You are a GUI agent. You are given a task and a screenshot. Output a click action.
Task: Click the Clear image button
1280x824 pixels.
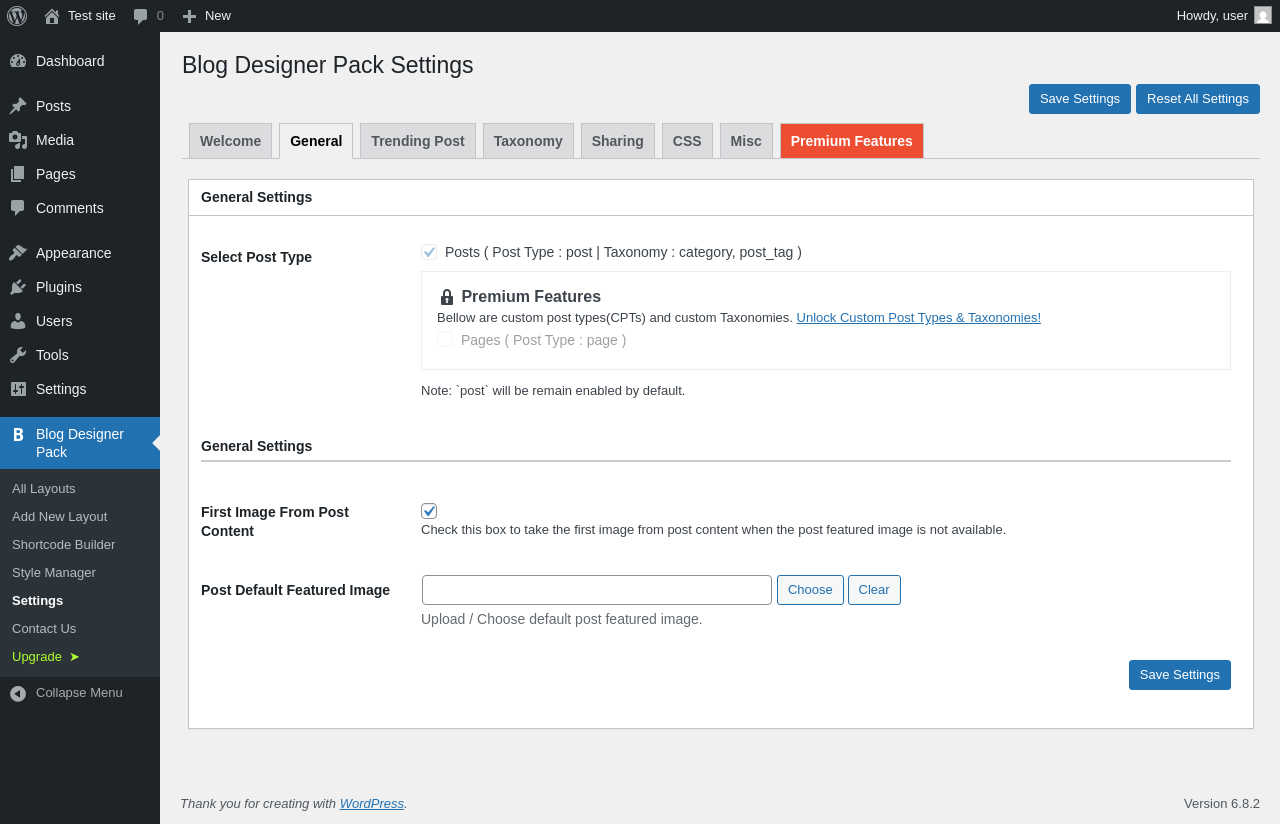(x=874, y=590)
